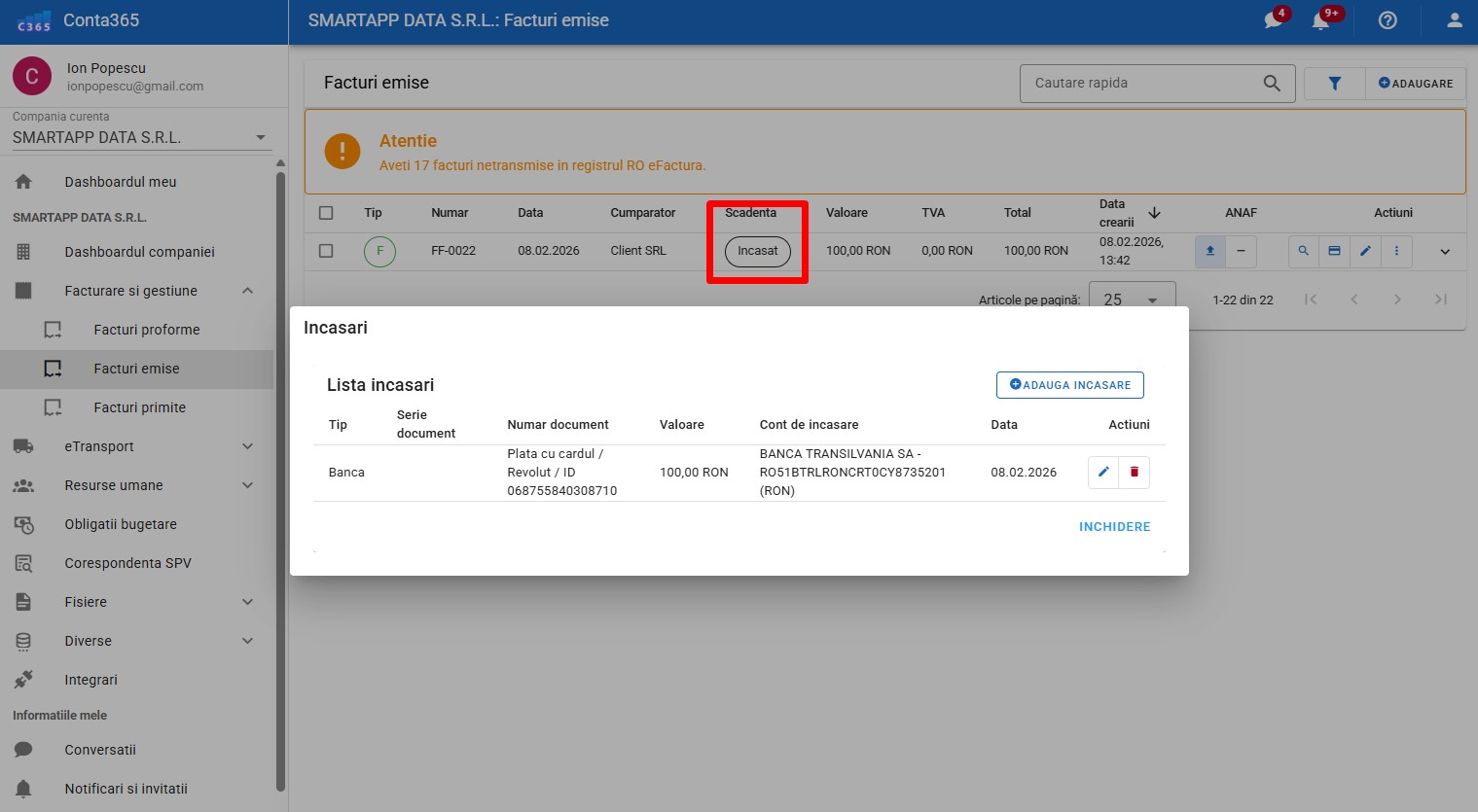Open the user account icon in the header
The image size is (1478, 812).
coord(1454,20)
